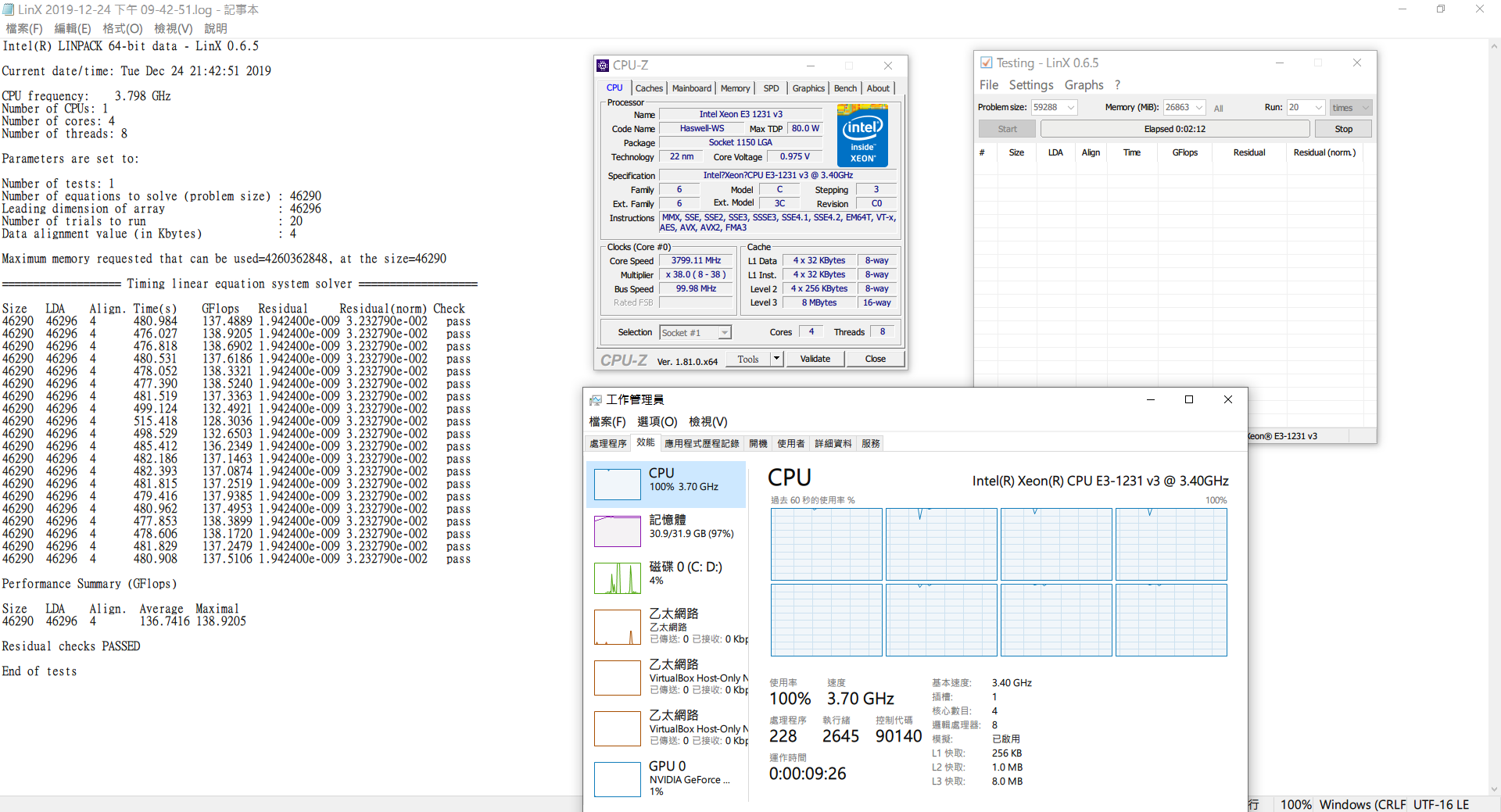Image resolution: width=1501 pixels, height=812 pixels.
Task: Click the Elapsed 0:02:12 progress bar in LinX
Action: (1174, 129)
